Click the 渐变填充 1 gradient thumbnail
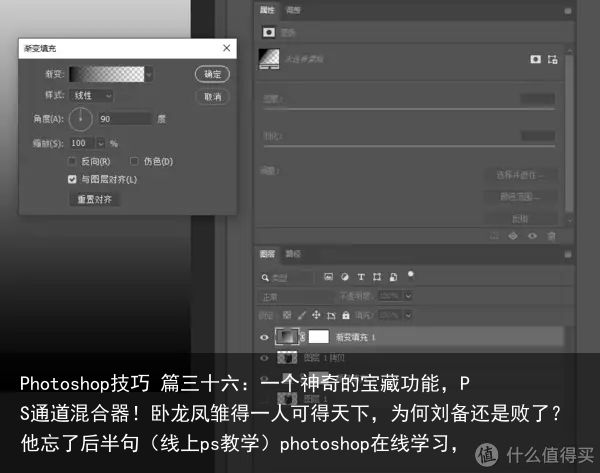 click(x=287, y=337)
